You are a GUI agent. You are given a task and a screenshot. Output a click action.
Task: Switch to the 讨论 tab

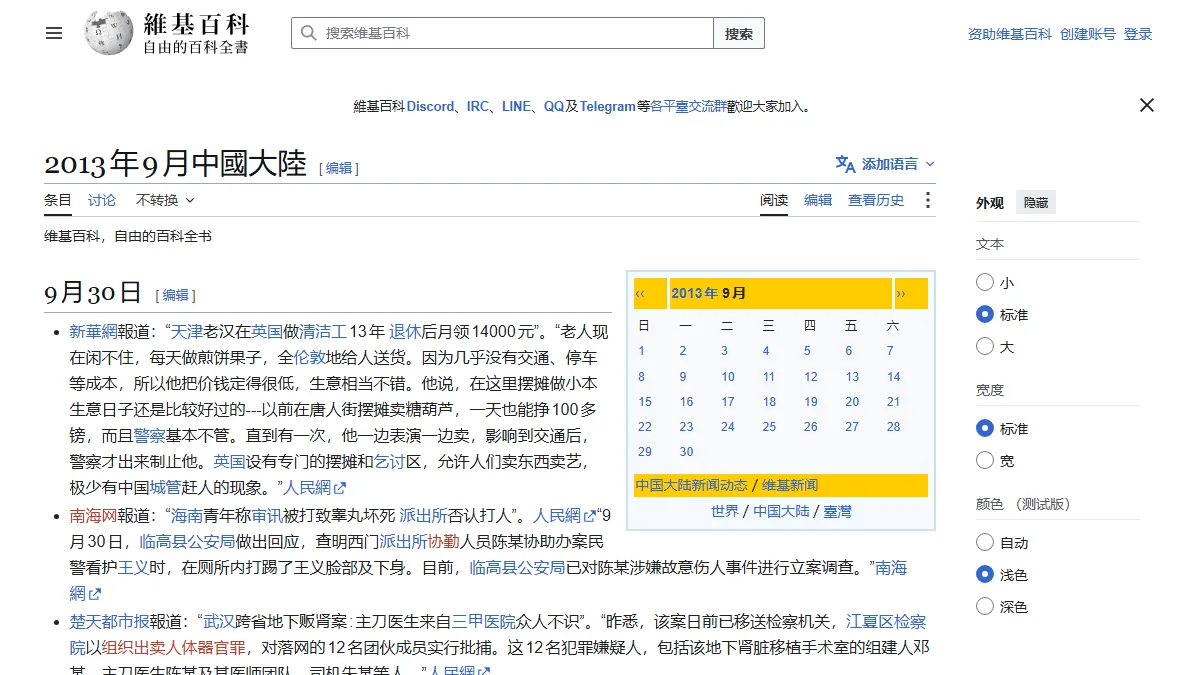tap(102, 200)
